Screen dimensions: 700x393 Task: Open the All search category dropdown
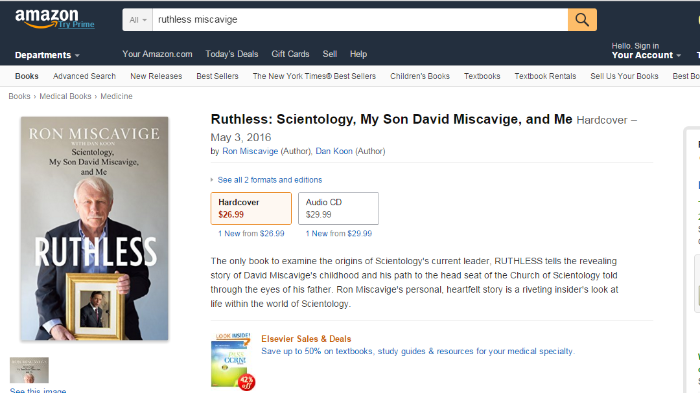[x=138, y=20]
